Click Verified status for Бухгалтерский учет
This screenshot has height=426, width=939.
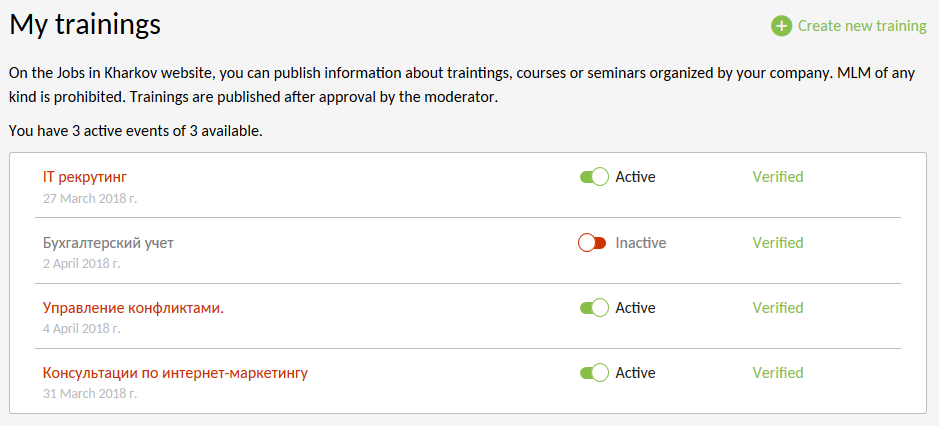coord(778,243)
